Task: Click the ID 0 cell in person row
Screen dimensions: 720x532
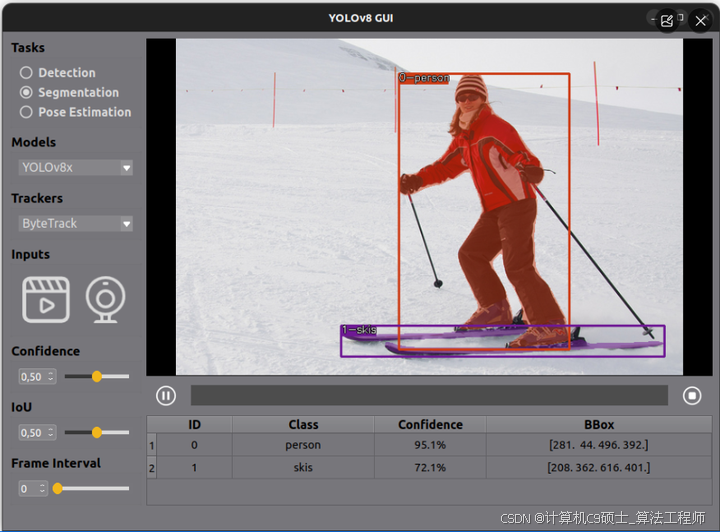Action: tap(194, 445)
